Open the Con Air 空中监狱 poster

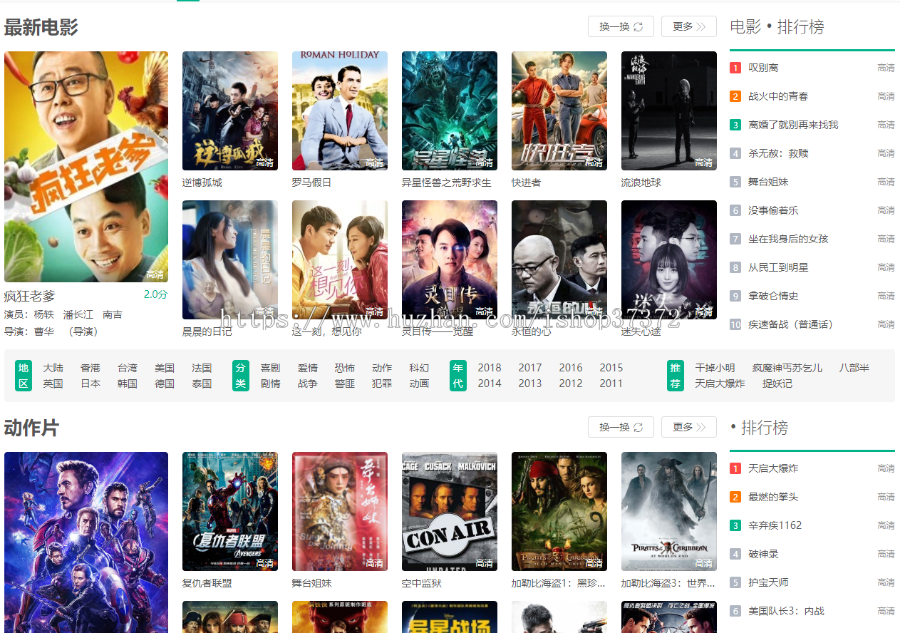click(x=449, y=511)
